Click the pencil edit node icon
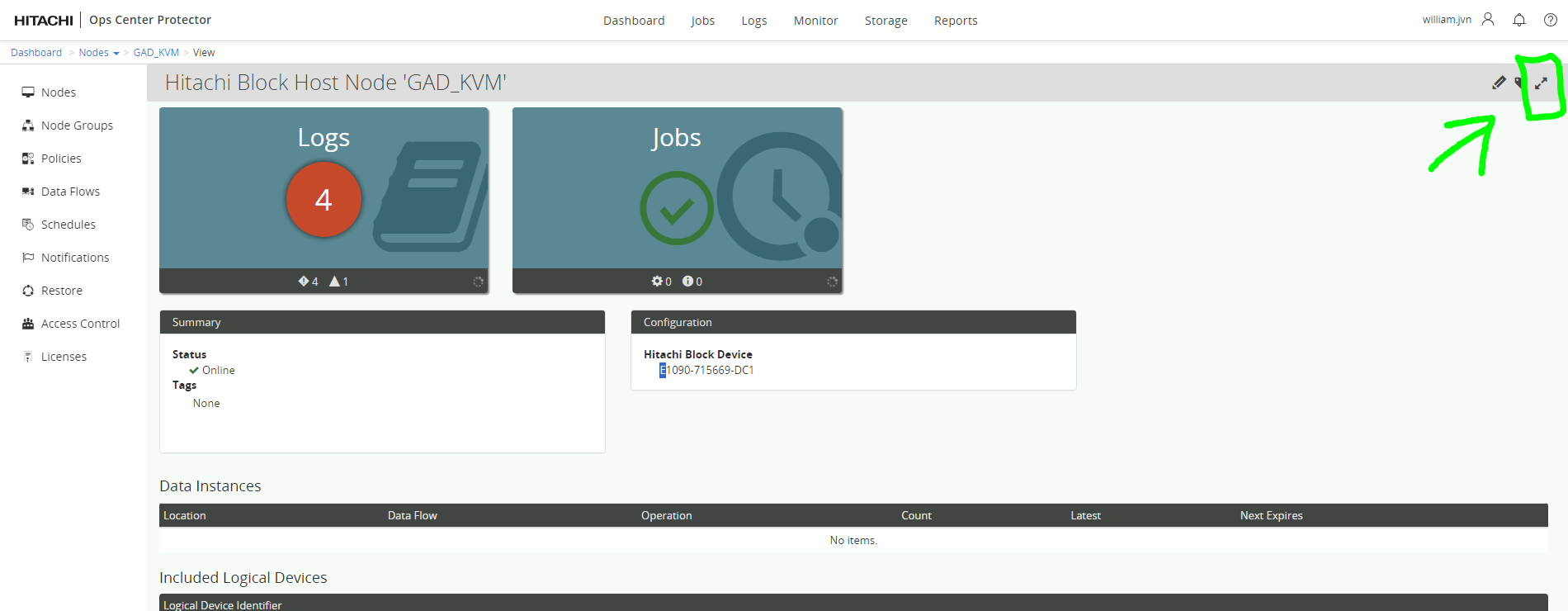 click(x=1499, y=83)
